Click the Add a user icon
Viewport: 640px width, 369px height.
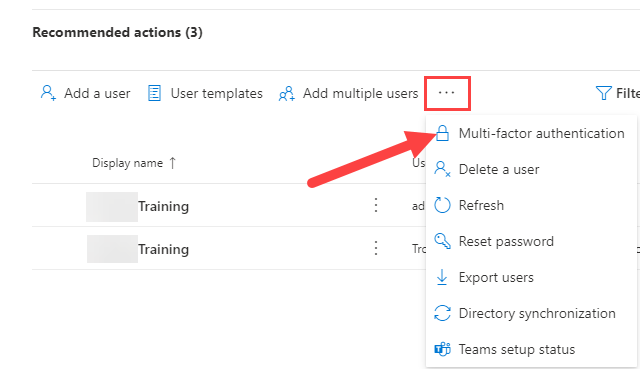point(48,93)
